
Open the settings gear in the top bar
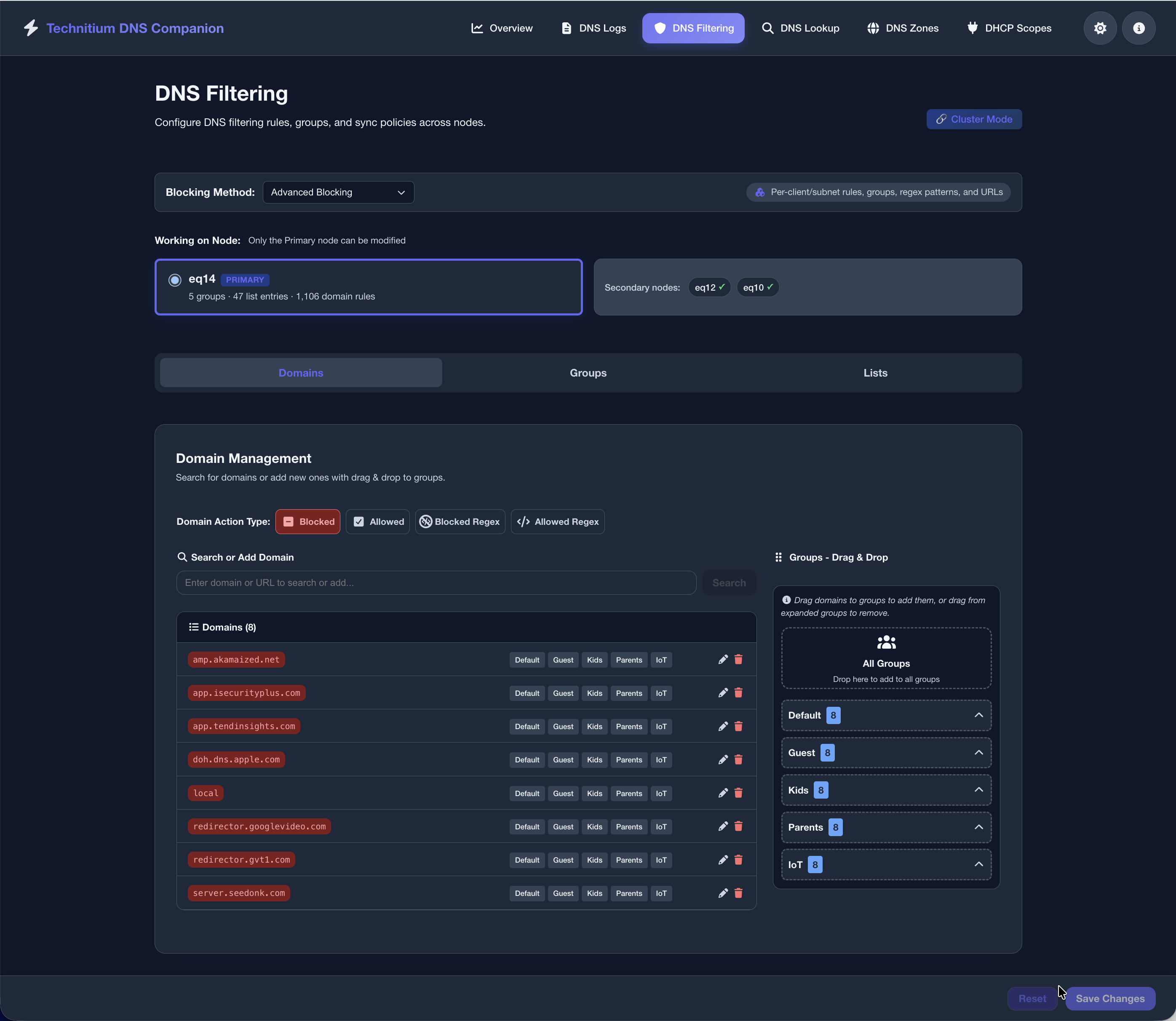pyautogui.click(x=1100, y=28)
